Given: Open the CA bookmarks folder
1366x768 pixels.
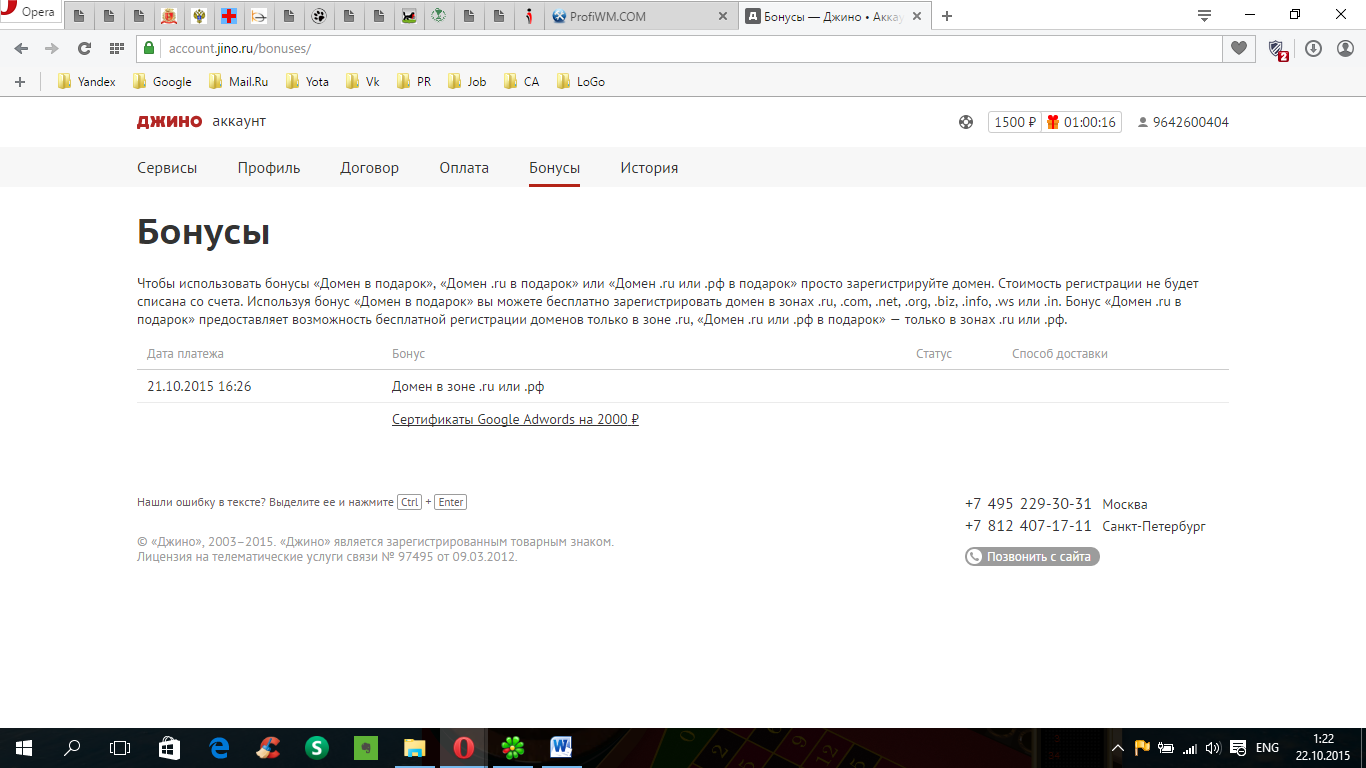Looking at the screenshot, I should [x=522, y=82].
